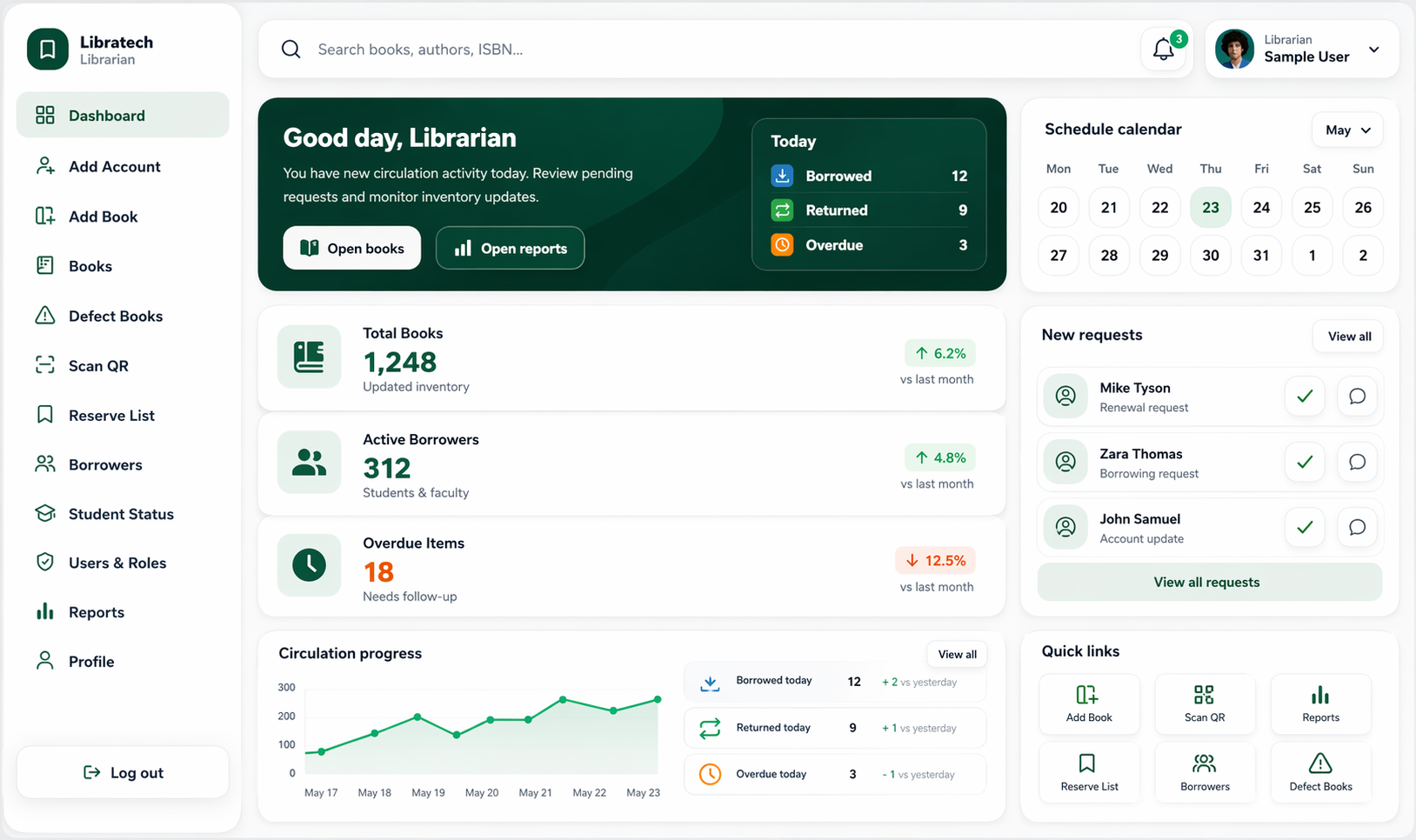1416x840 pixels.
Task: Click the Overdue today clock icon
Action: coord(710,774)
